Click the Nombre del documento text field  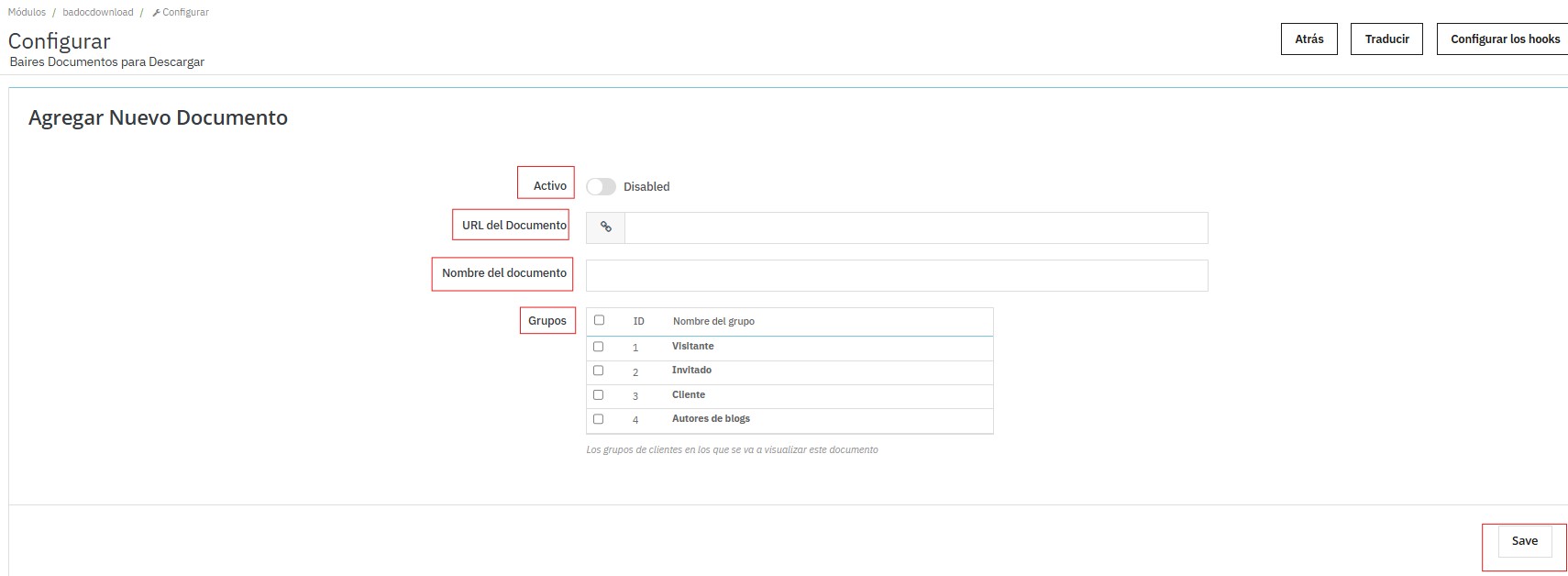tap(896, 275)
